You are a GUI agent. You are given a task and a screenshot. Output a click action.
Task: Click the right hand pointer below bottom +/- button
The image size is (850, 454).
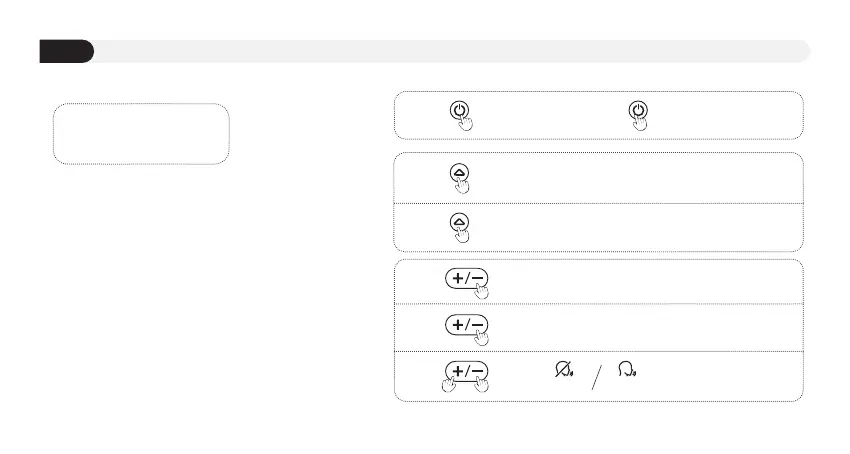[484, 385]
